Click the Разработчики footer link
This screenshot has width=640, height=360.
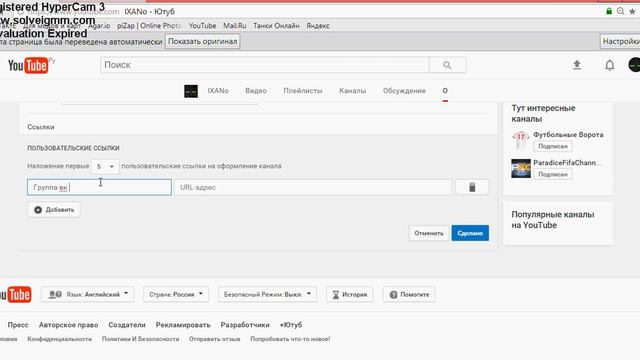click(x=245, y=325)
